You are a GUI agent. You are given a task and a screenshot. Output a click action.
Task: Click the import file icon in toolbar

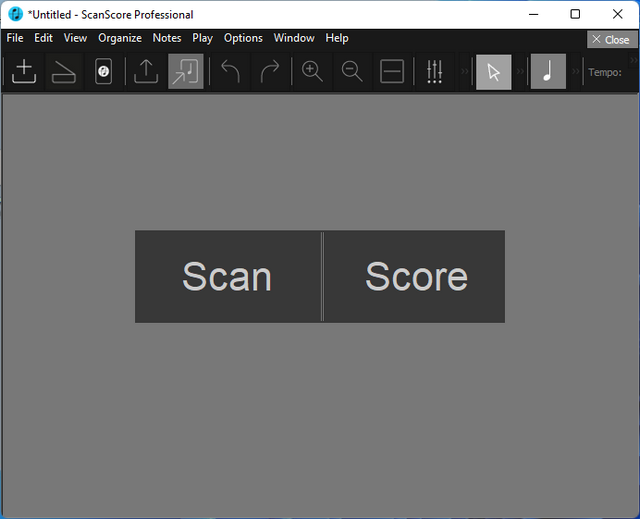[24, 72]
